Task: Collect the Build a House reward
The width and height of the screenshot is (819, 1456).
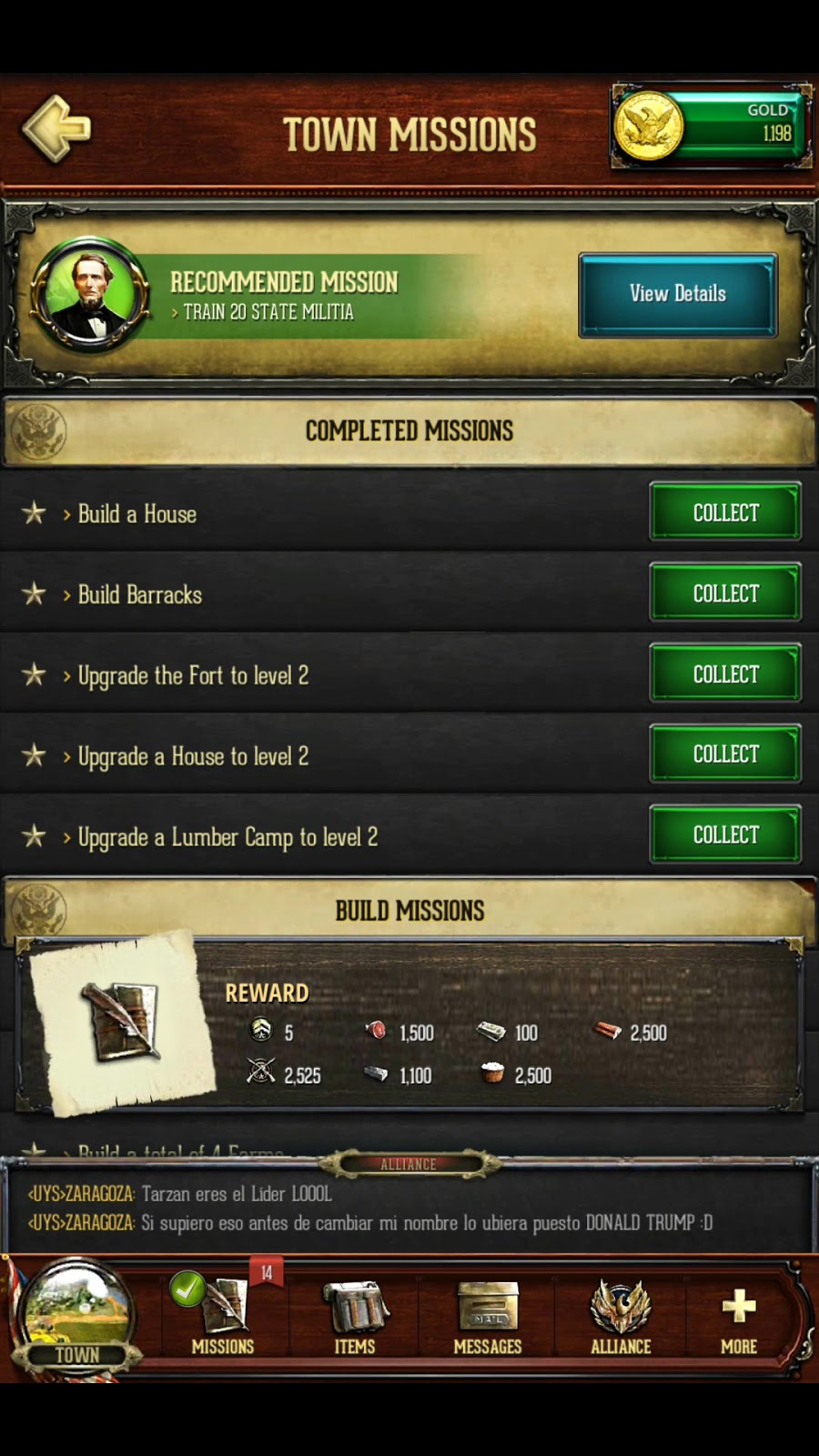Action: coord(725,512)
